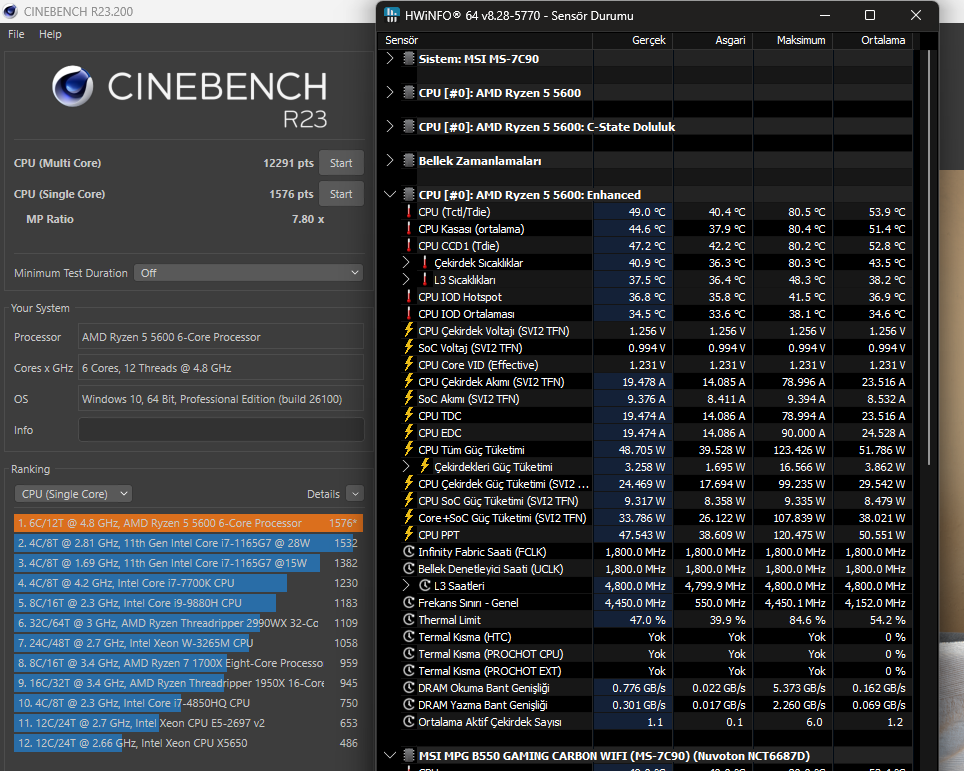Image resolution: width=964 pixels, height=771 pixels.
Task: Click the lightning icon beside CPU TDC
Action: (409, 416)
